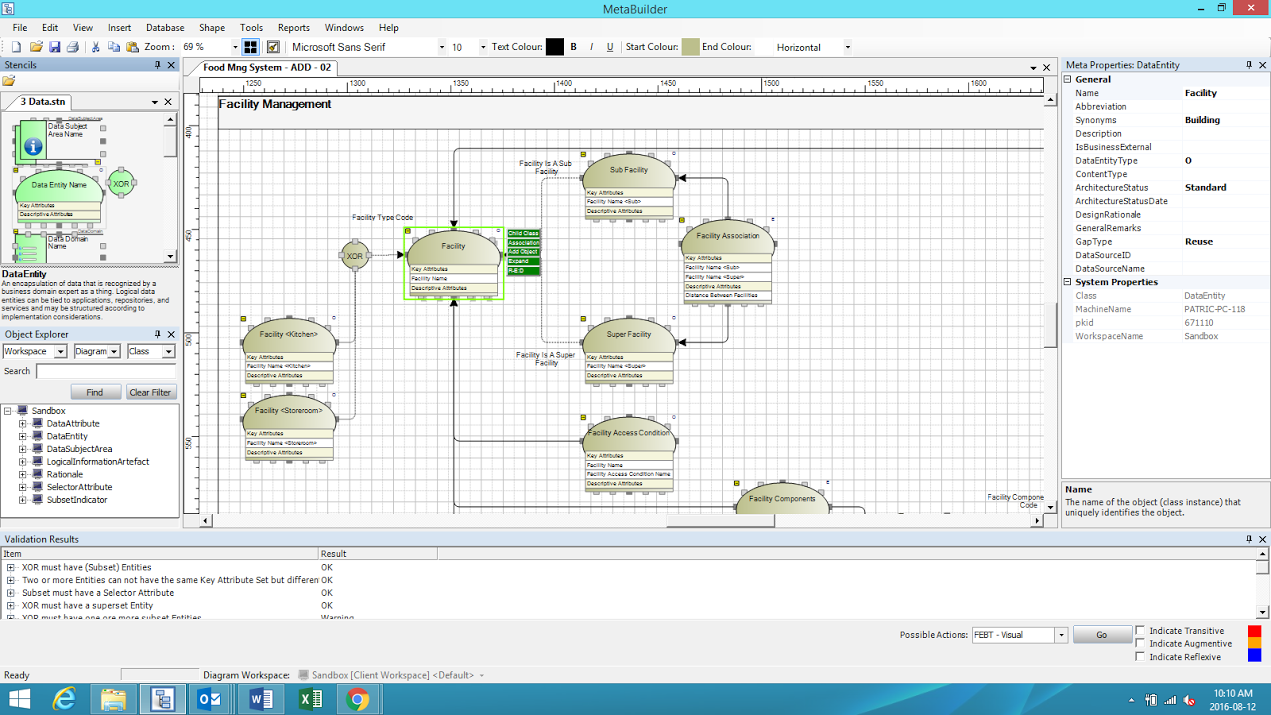Open Word from the taskbar
The image size is (1271, 715).
(259, 699)
